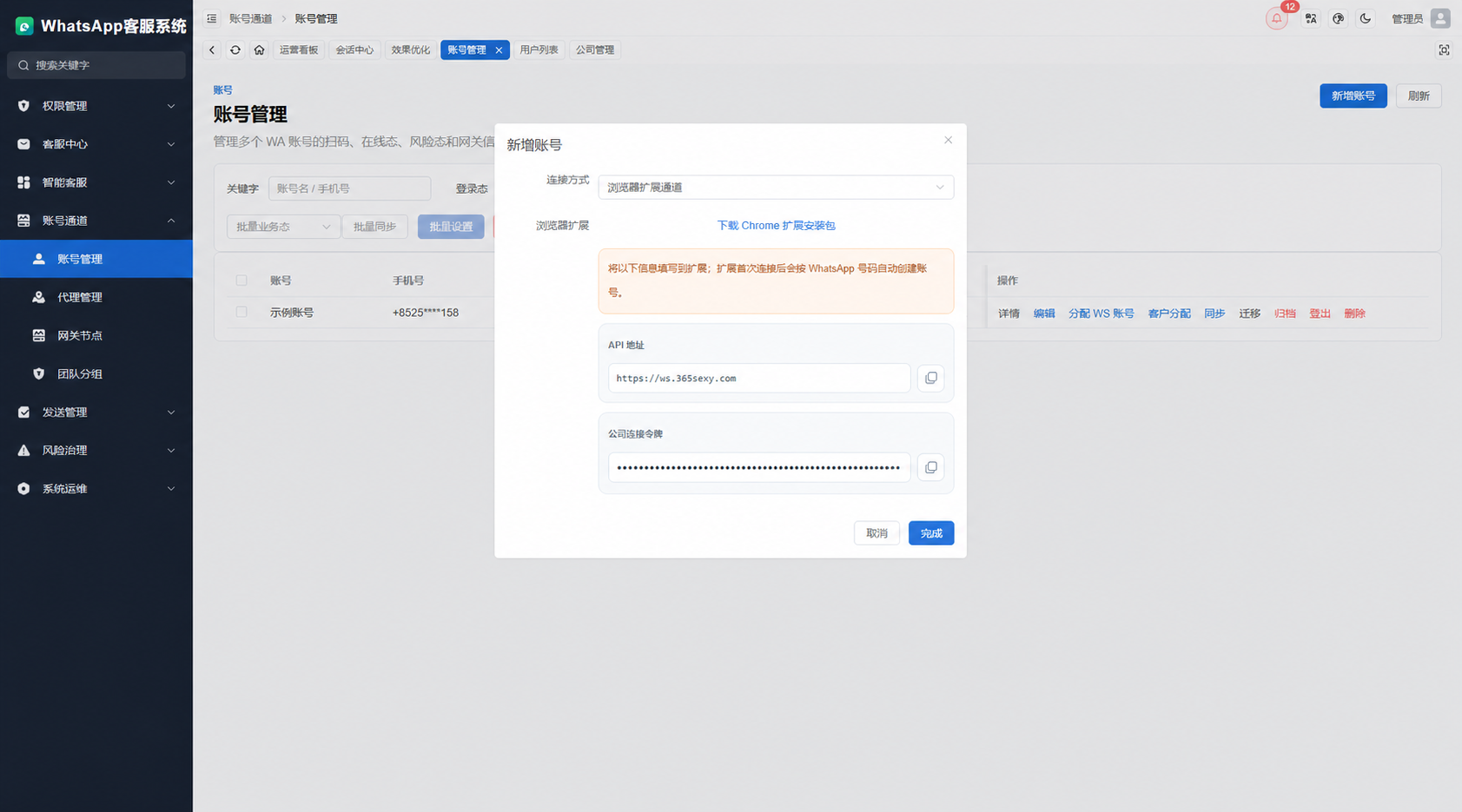The width and height of the screenshot is (1462, 812).
Task: Click 下载 Chrome 扩展安装包 link
Action: [x=776, y=226]
